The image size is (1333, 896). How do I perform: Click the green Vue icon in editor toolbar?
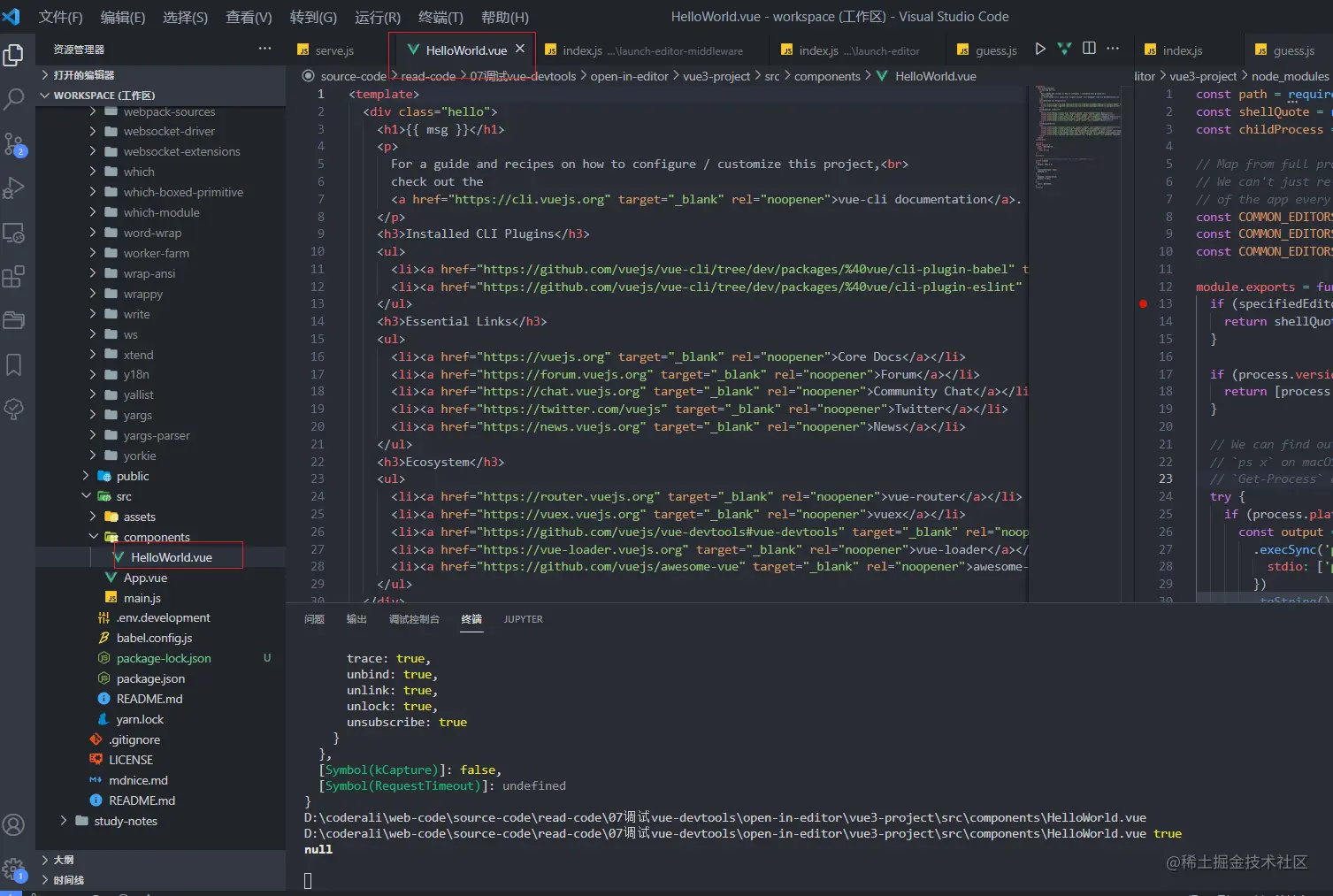(x=1064, y=50)
